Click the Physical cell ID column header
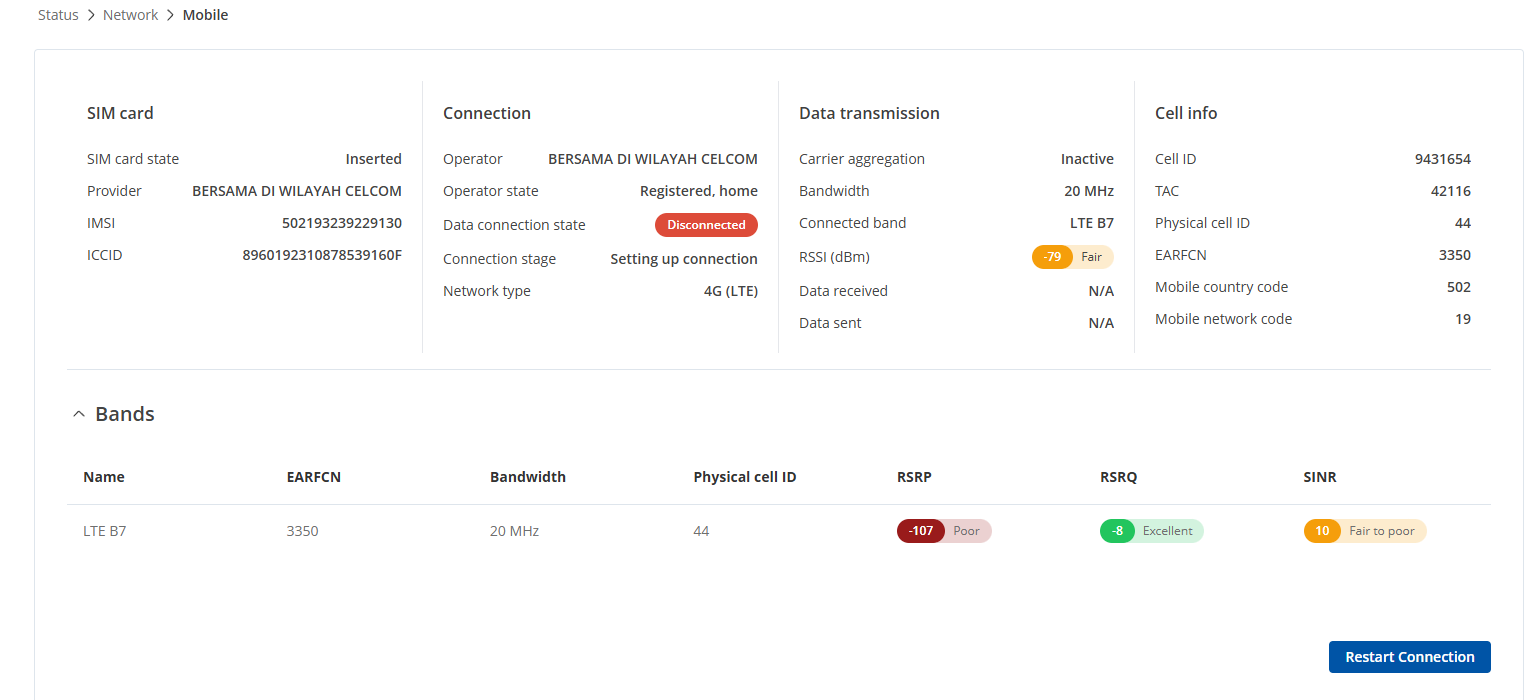 click(x=744, y=477)
